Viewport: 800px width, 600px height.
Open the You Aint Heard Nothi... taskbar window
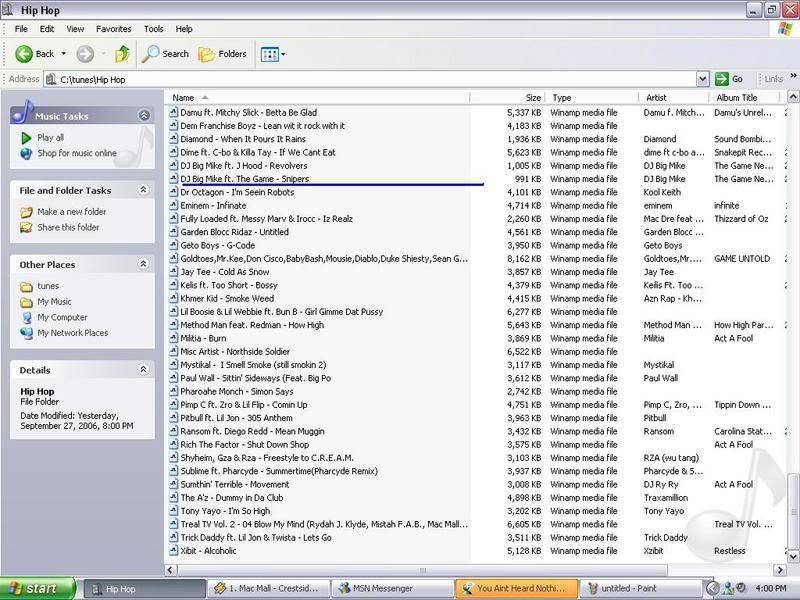point(517,588)
